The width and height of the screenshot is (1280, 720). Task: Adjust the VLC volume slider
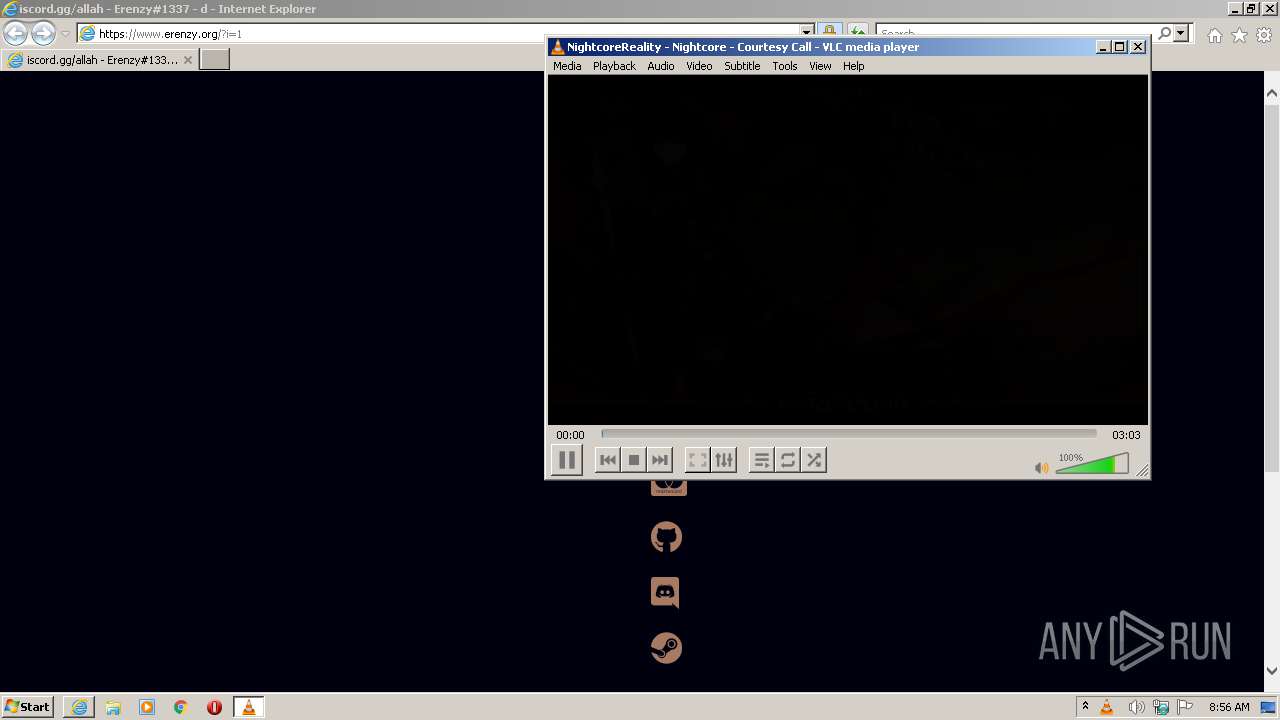[1092, 464]
